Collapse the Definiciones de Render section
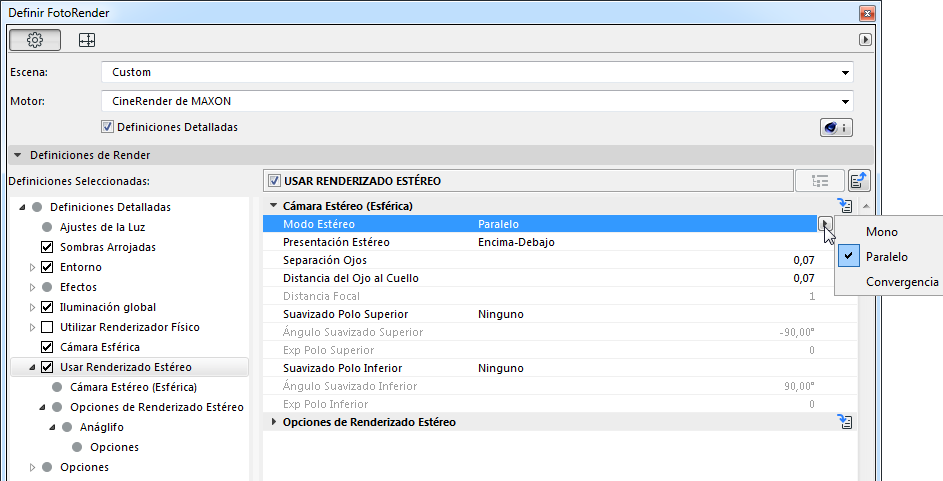 click(17, 155)
